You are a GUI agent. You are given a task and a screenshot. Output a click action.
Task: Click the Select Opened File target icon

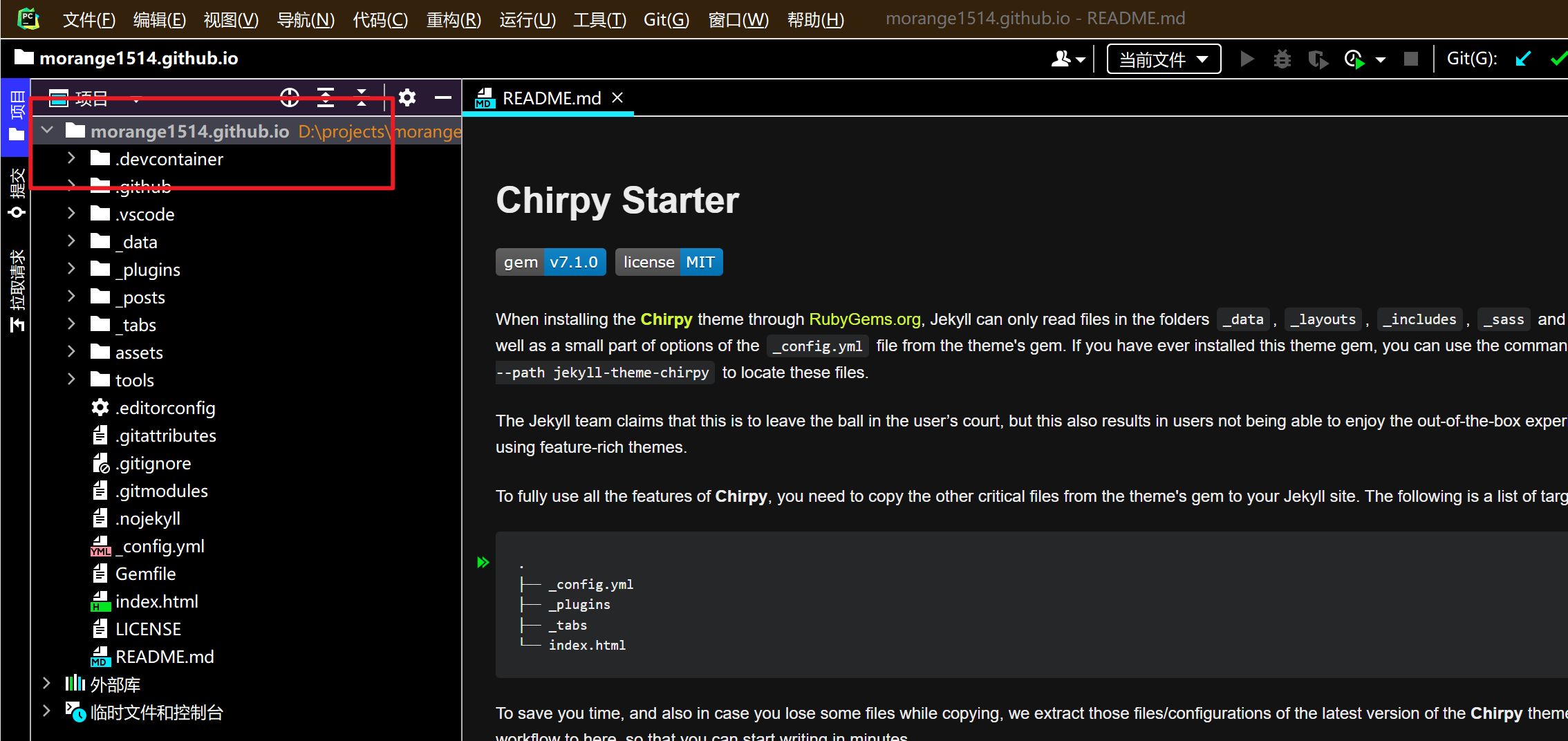click(290, 98)
